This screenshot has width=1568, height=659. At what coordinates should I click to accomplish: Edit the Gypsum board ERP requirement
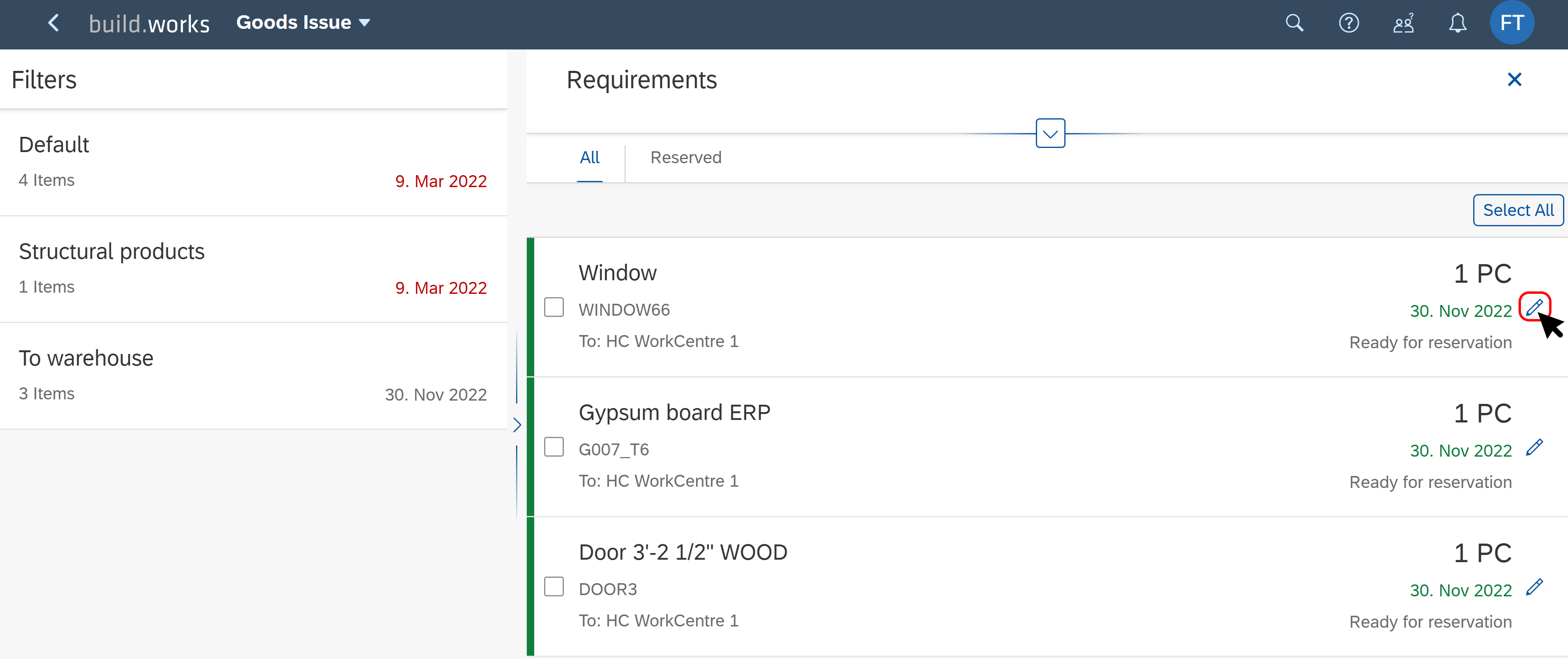click(x=1535, y=447)
